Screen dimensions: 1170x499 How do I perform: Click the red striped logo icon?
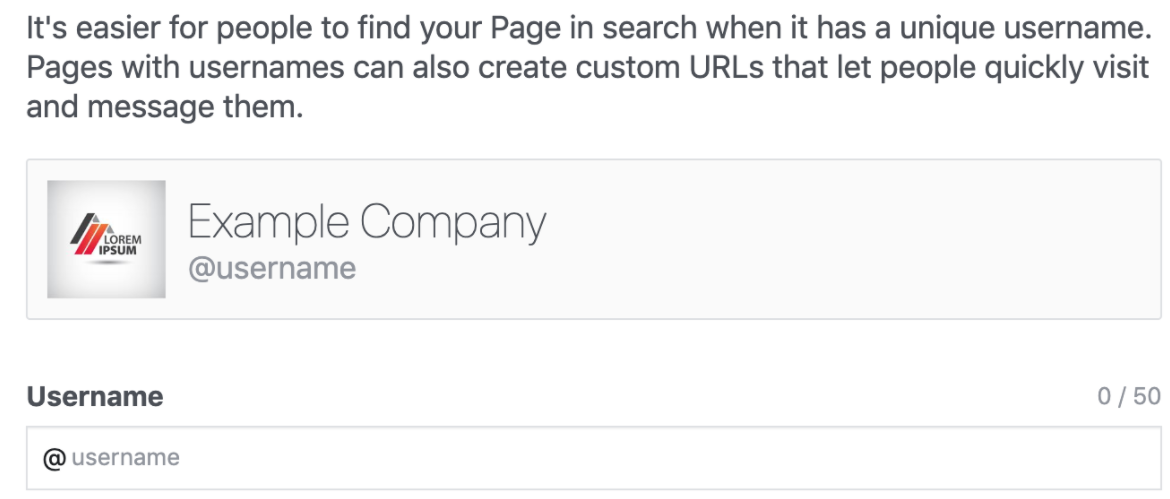coord(86,236)
